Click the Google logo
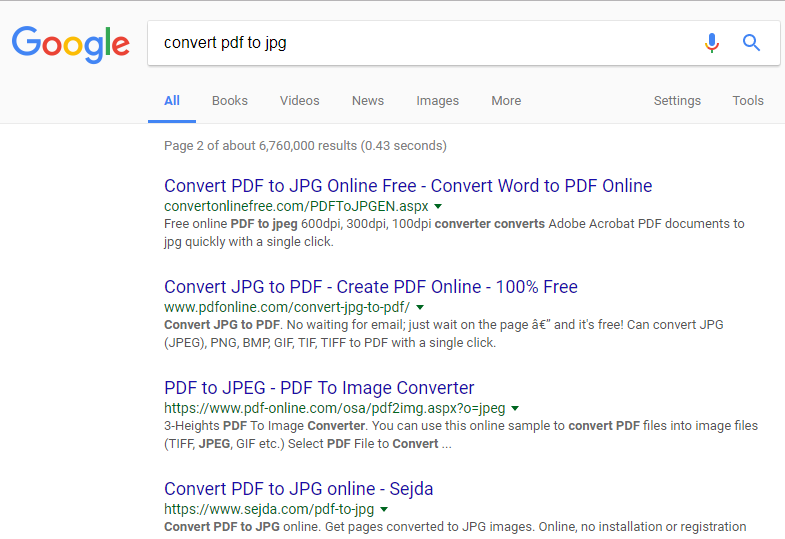The width and height of the screenshot is (785, 539). 71,44
